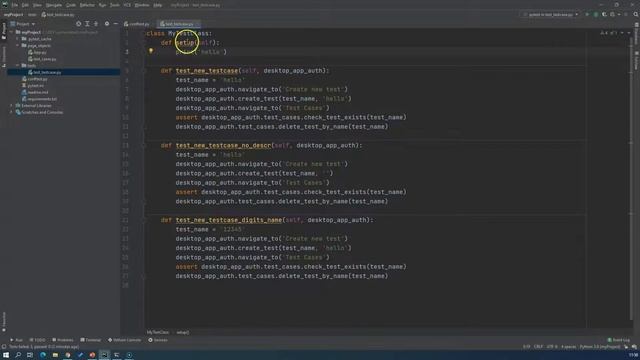
Task: Open the Problems tool window tab
Action: [63, 340]
